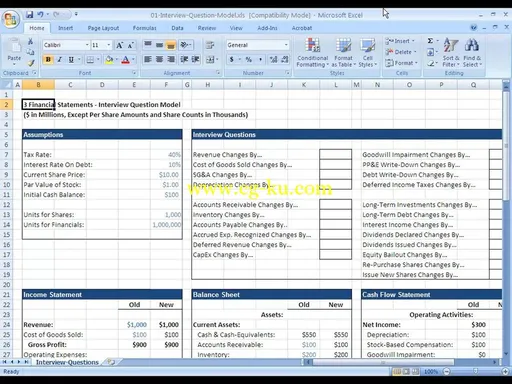Open Find & Select menu
512x384 pixels.
[472, 52]
